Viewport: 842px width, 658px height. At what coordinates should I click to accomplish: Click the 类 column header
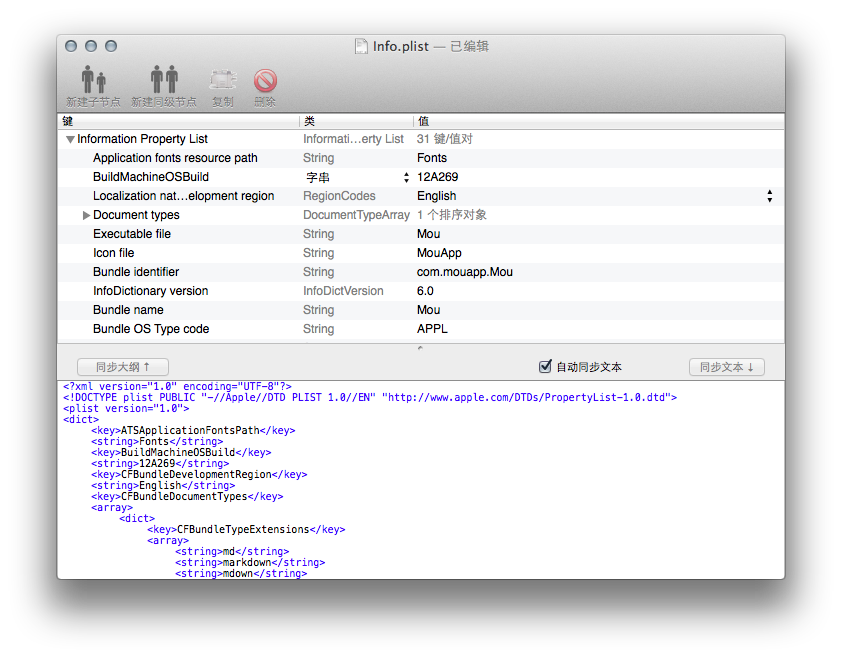tap(356, 121)
